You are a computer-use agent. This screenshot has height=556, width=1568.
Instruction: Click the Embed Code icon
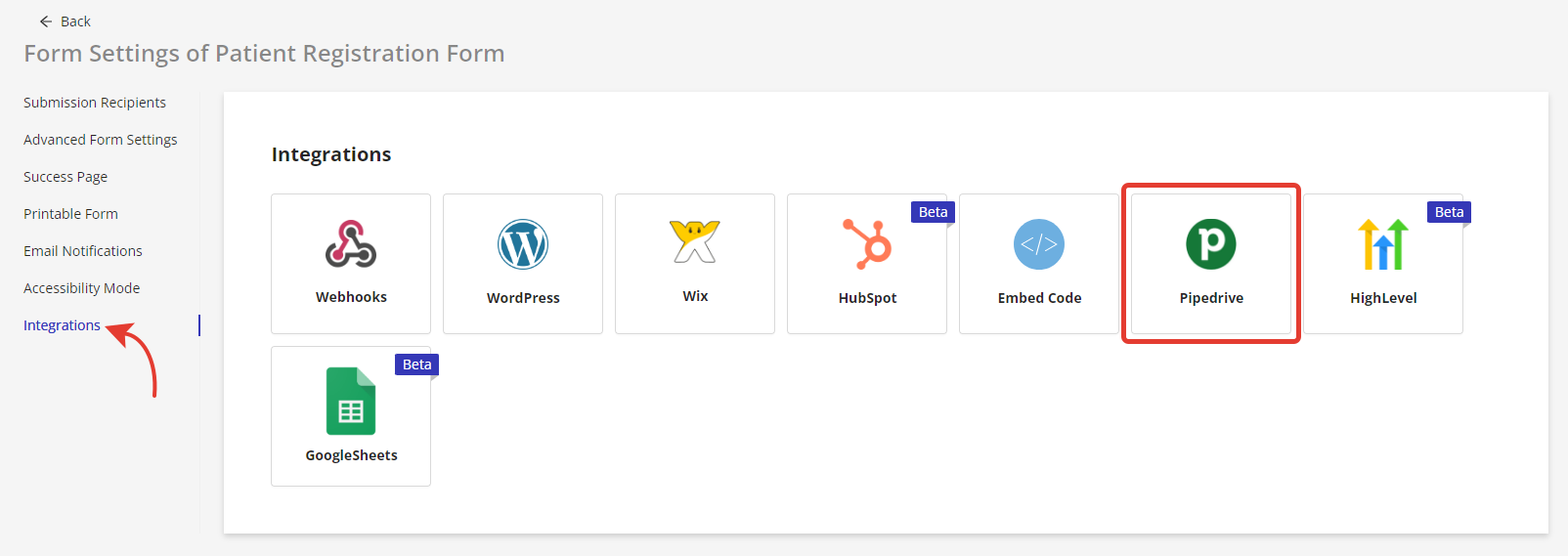[x=1039, y=244]
